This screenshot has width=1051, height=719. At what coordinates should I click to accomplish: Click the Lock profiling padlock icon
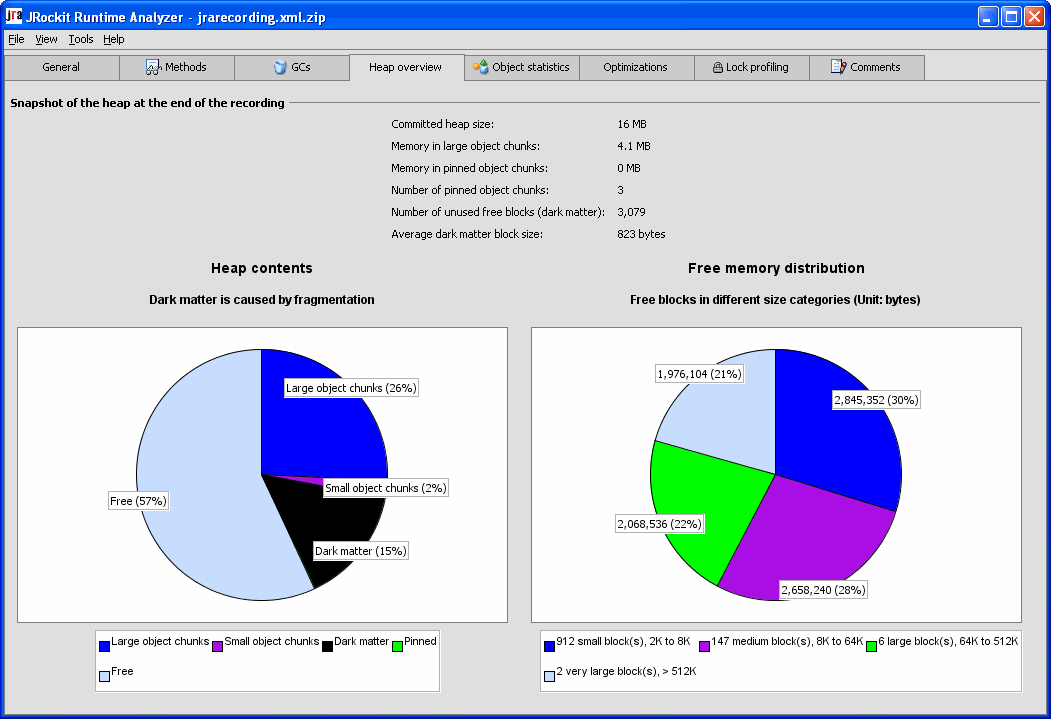[718, 68]
